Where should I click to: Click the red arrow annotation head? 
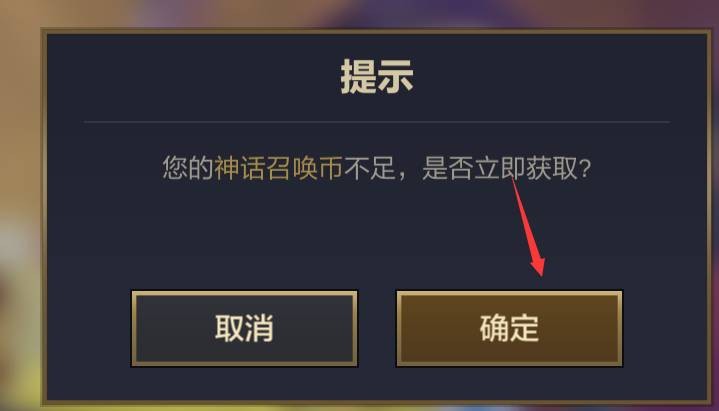(538, 264)
